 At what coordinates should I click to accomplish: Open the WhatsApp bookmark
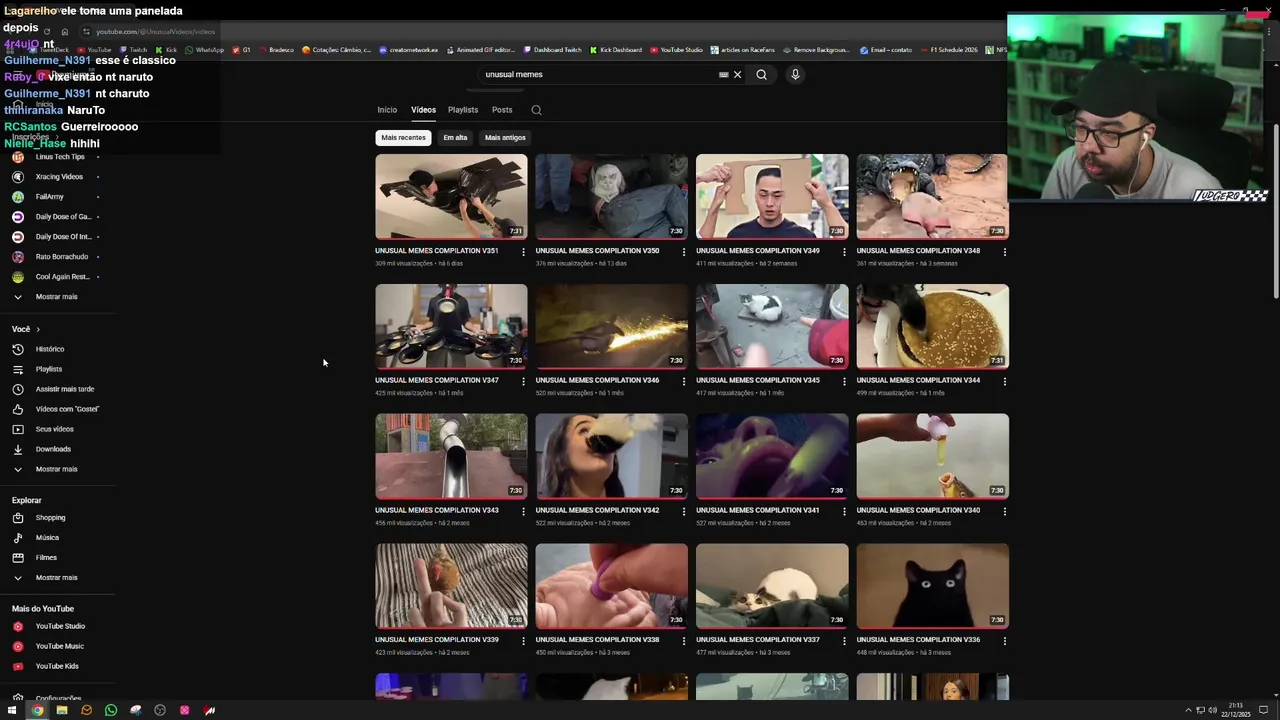[x=205, y=50]
